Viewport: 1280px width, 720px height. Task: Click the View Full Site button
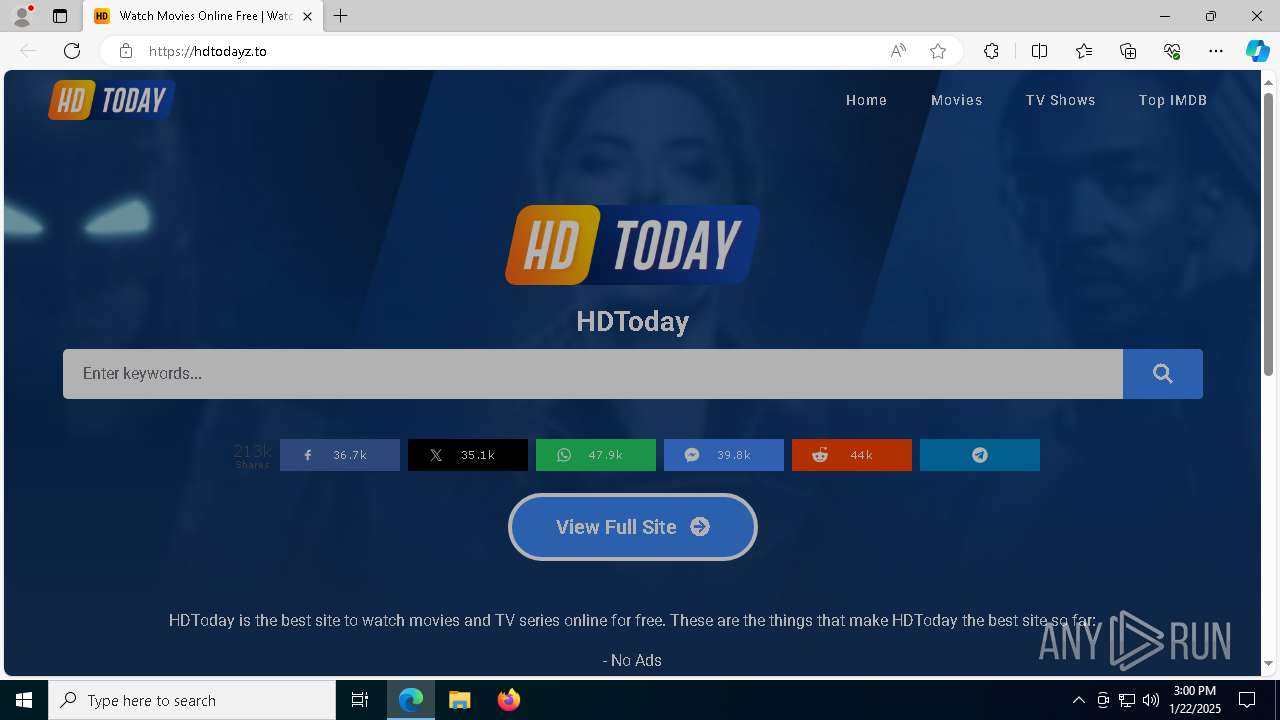coord(633,527)
